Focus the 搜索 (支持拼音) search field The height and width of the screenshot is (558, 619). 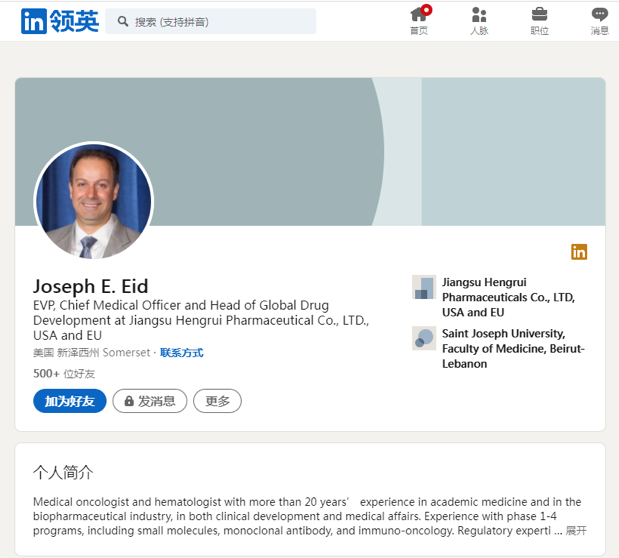click(x=210, y=21)
